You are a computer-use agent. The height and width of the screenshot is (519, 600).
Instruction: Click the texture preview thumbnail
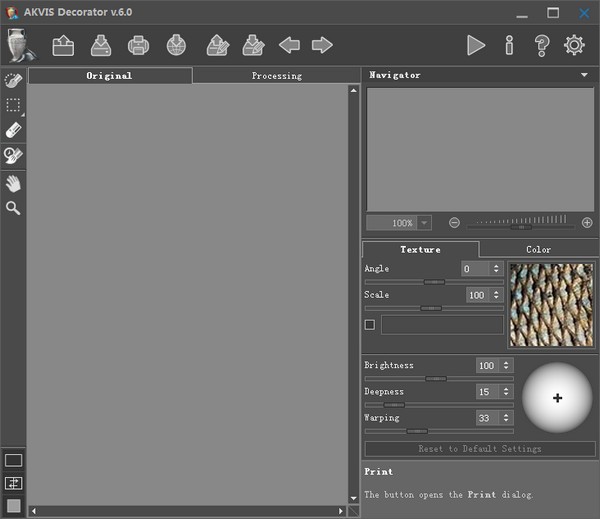tap(551, 305)
